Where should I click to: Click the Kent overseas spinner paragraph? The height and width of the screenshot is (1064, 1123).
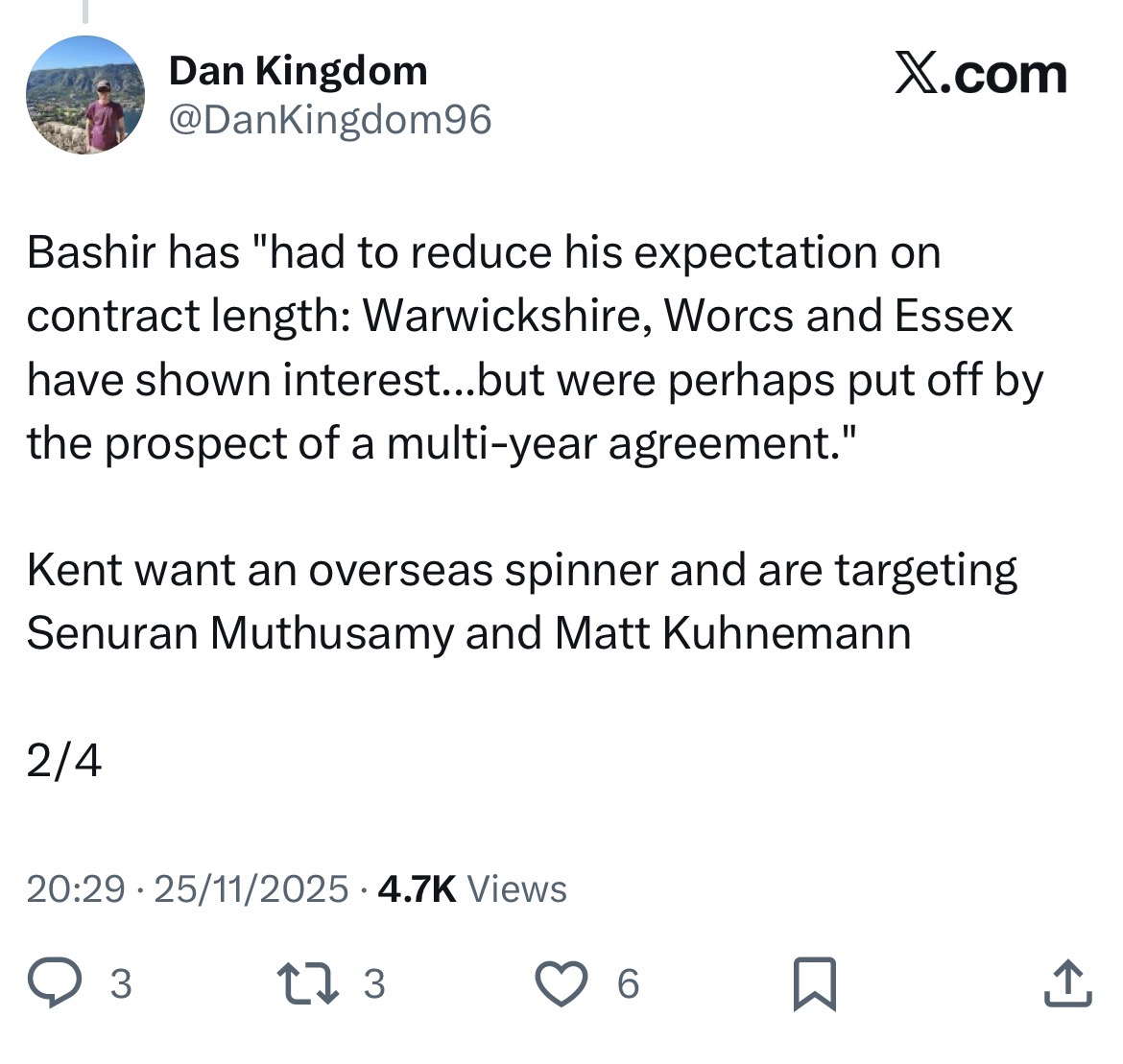coord(521,601)
